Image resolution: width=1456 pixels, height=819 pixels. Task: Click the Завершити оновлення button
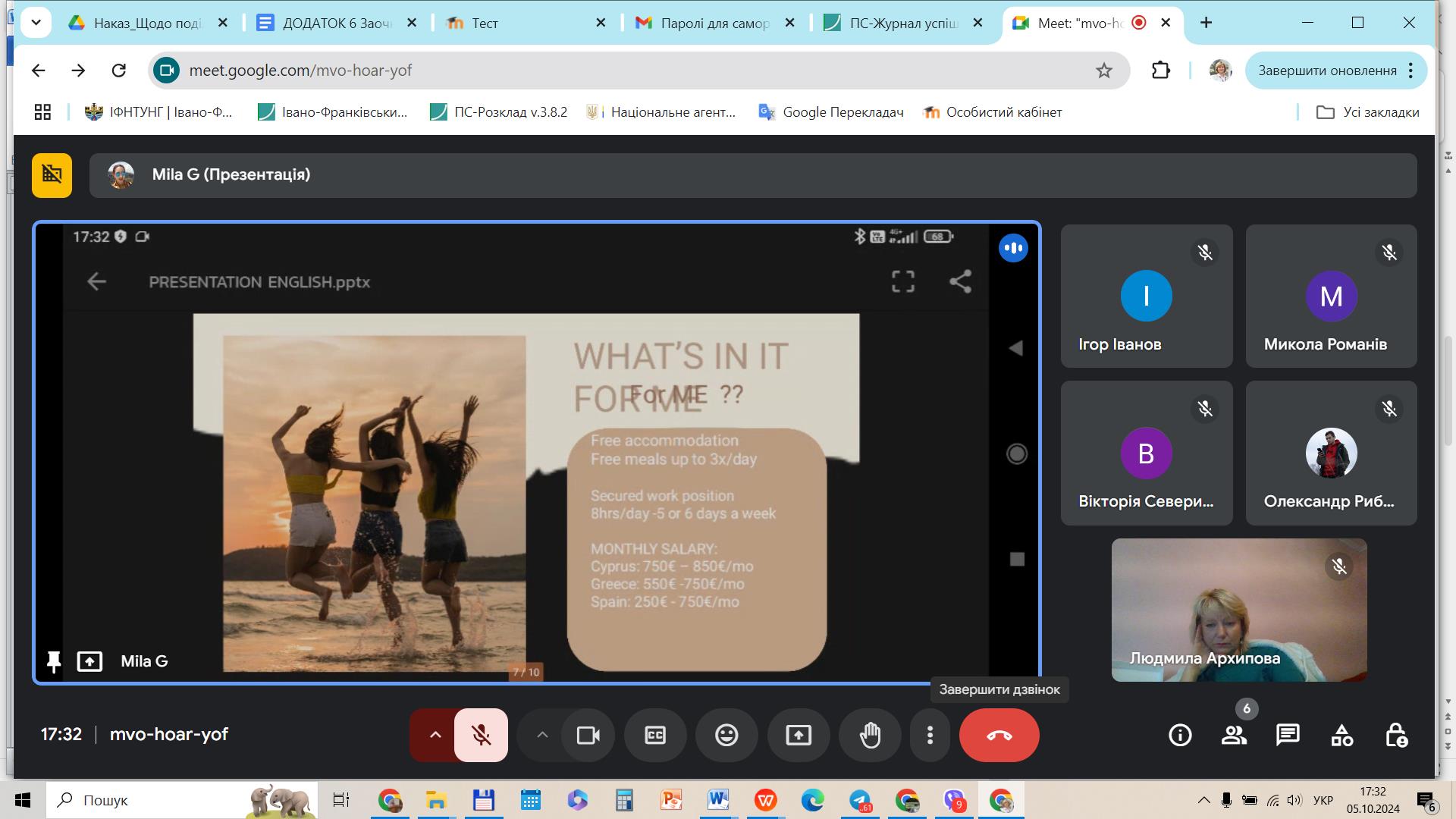(x=1327, y=71)
